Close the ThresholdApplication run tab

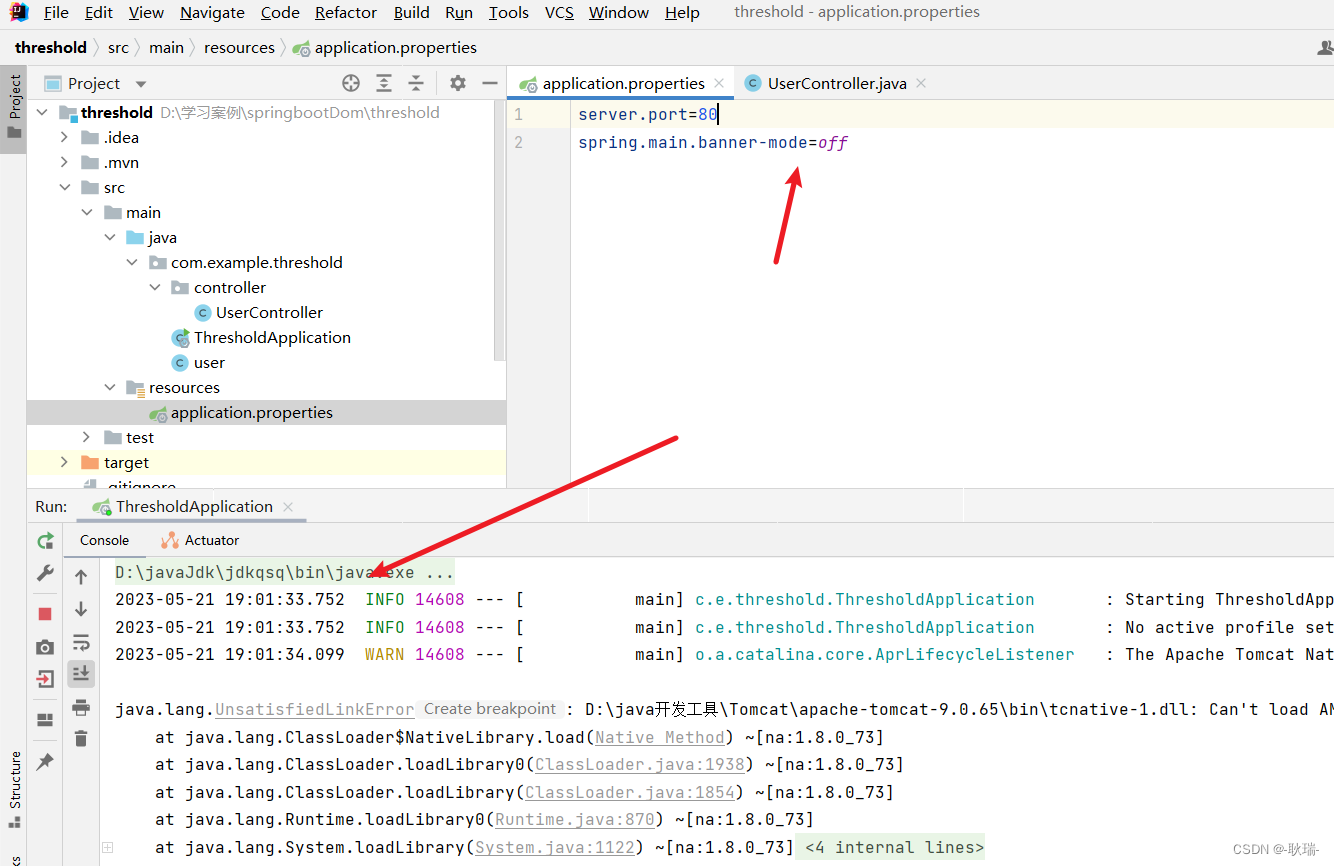tap(288, 506)
